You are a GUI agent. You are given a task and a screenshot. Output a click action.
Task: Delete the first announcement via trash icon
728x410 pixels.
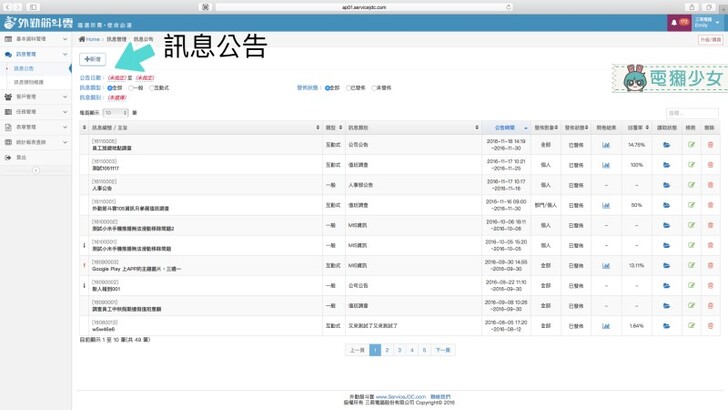tap(711, 145)
